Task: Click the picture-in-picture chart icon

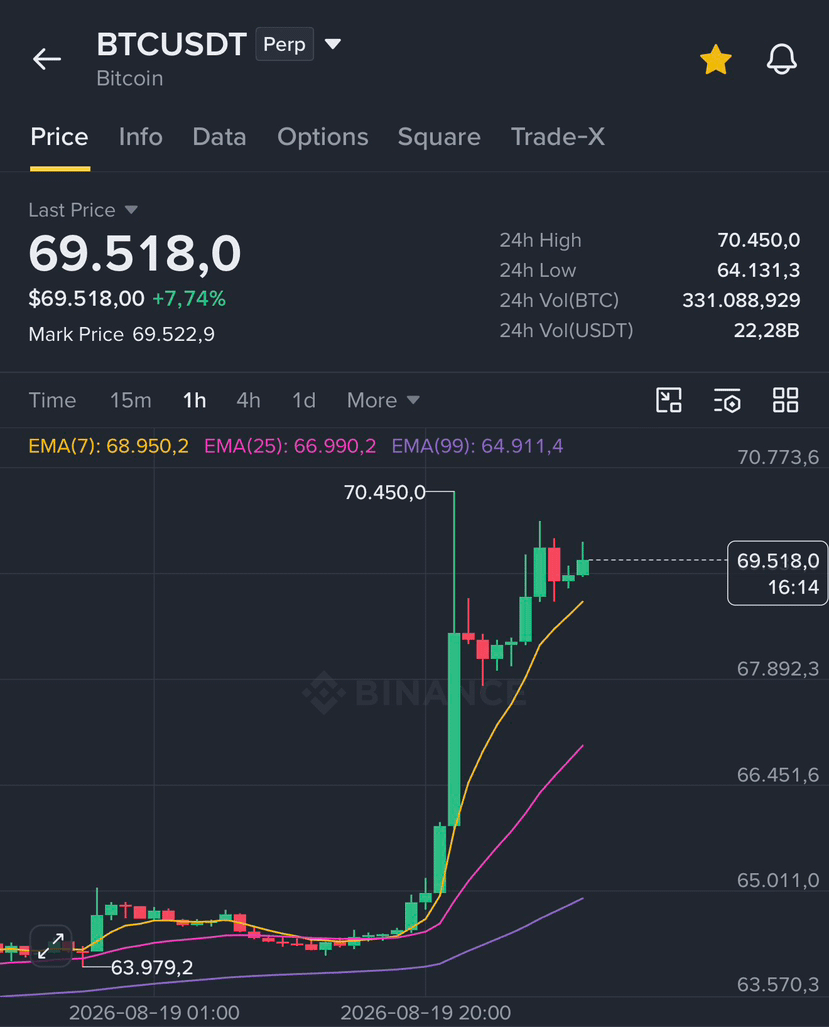Action: coord(669,400)
